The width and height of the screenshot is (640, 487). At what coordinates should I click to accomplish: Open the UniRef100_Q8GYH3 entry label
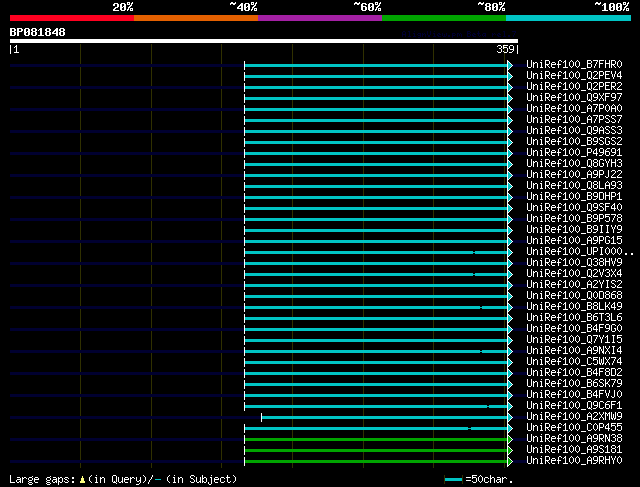574,164
